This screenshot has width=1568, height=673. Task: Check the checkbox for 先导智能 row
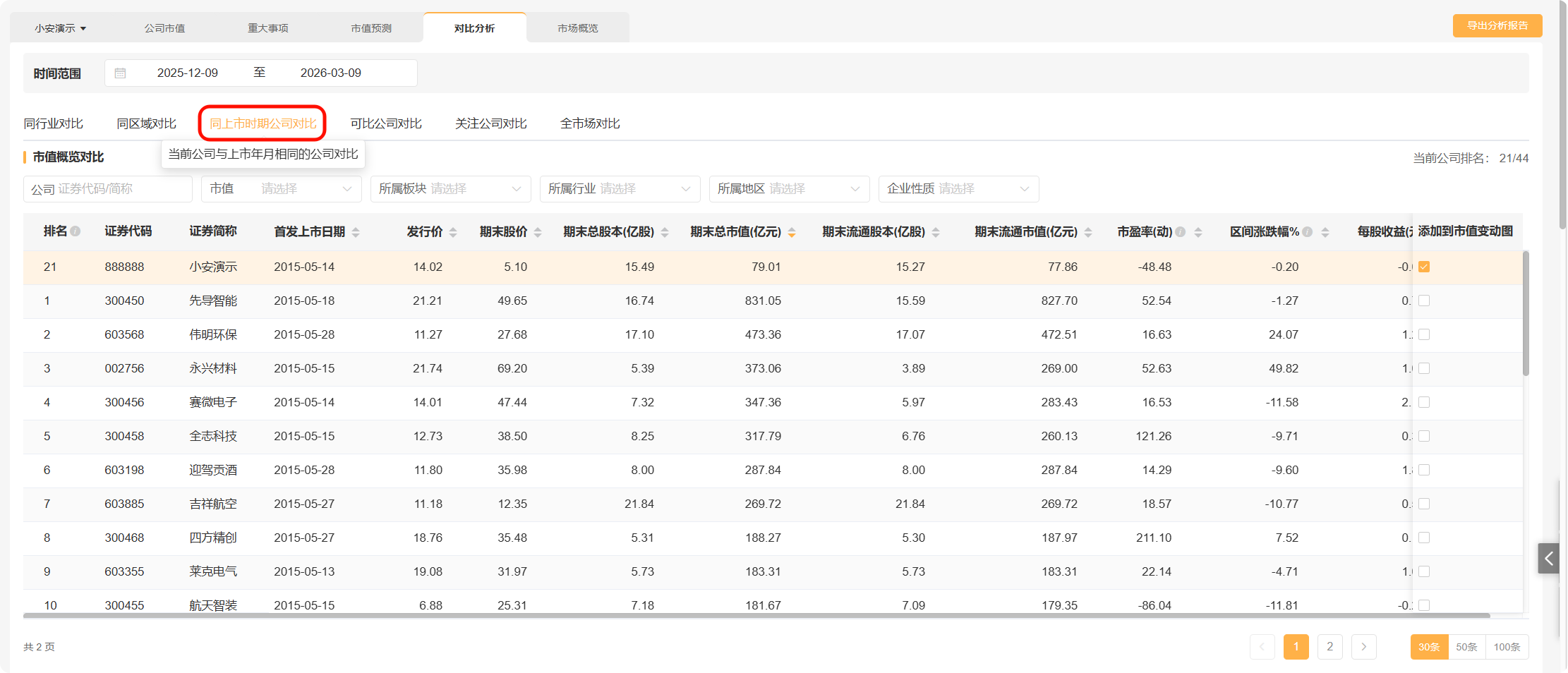(1424, 301)
